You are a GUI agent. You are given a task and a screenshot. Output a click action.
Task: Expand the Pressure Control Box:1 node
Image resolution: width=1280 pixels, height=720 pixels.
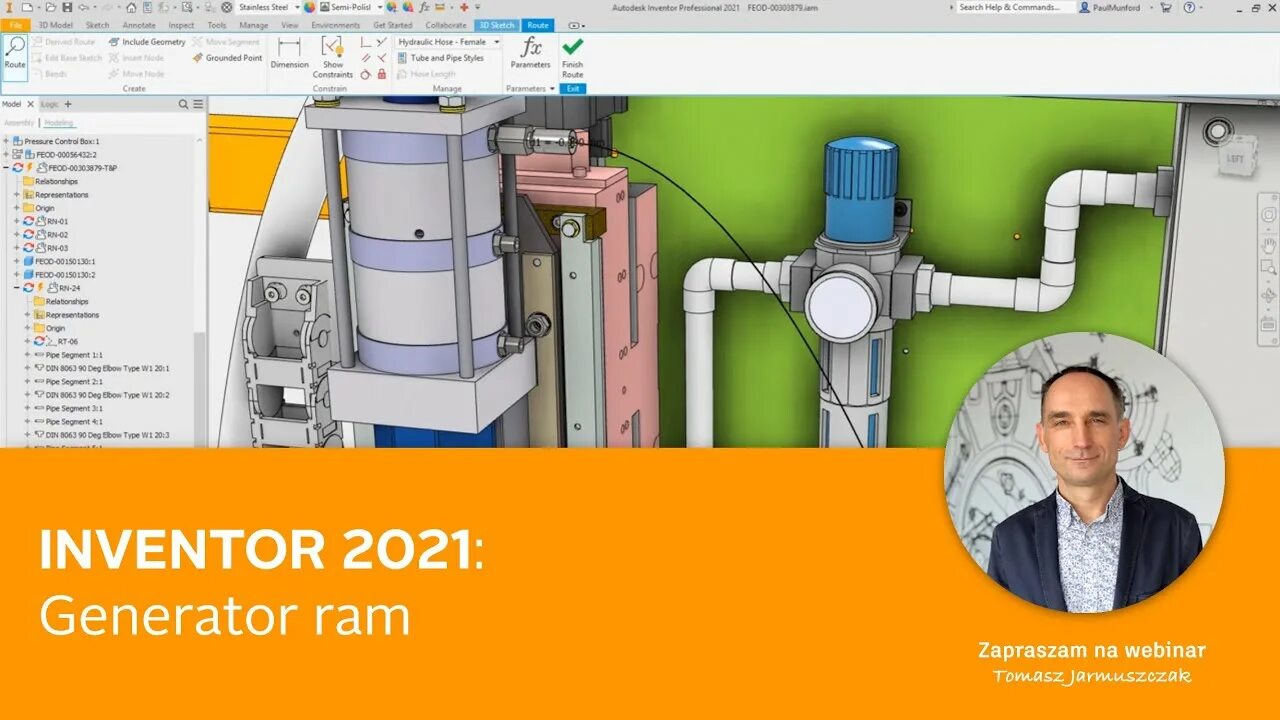coord(6,142)
